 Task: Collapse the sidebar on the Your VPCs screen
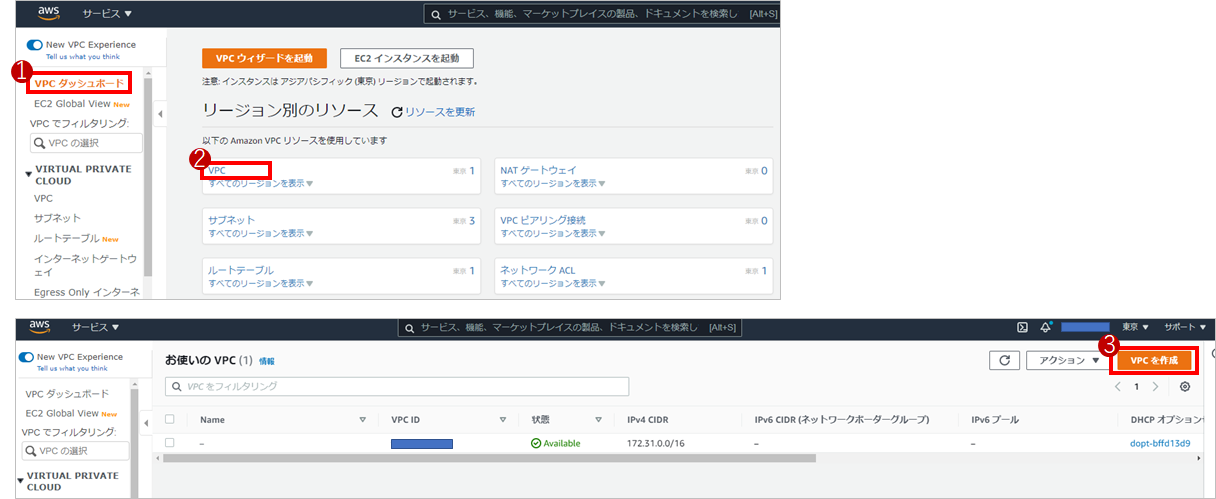click(148, 424)
